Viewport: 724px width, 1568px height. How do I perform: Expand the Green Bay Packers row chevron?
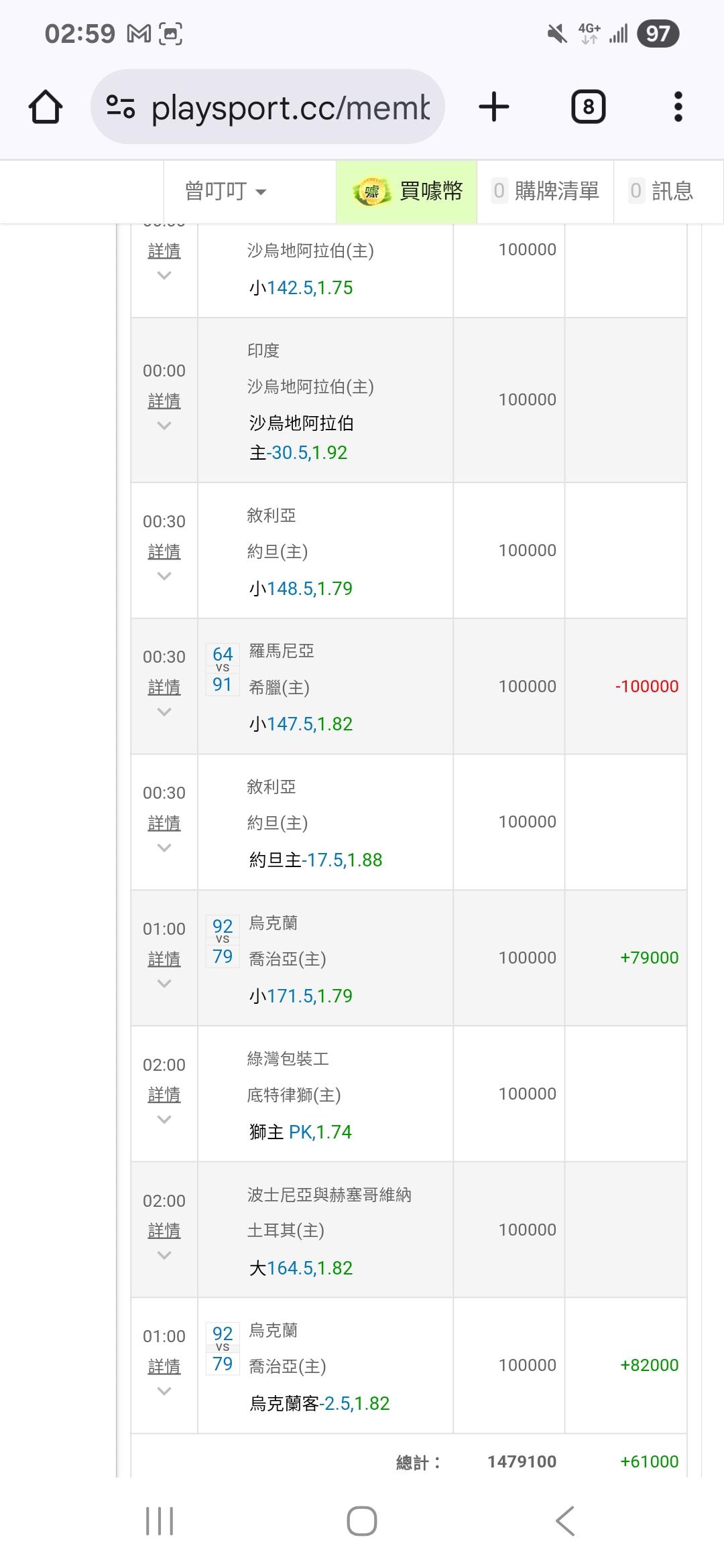click(164, 1120)
